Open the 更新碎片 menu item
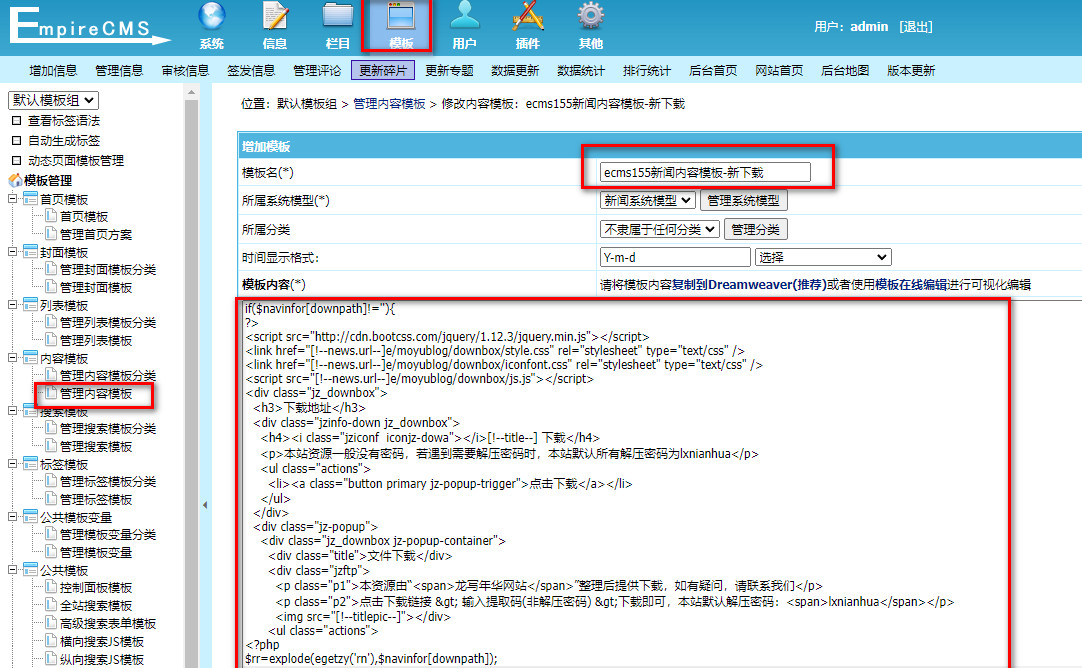 coord(383,70)
